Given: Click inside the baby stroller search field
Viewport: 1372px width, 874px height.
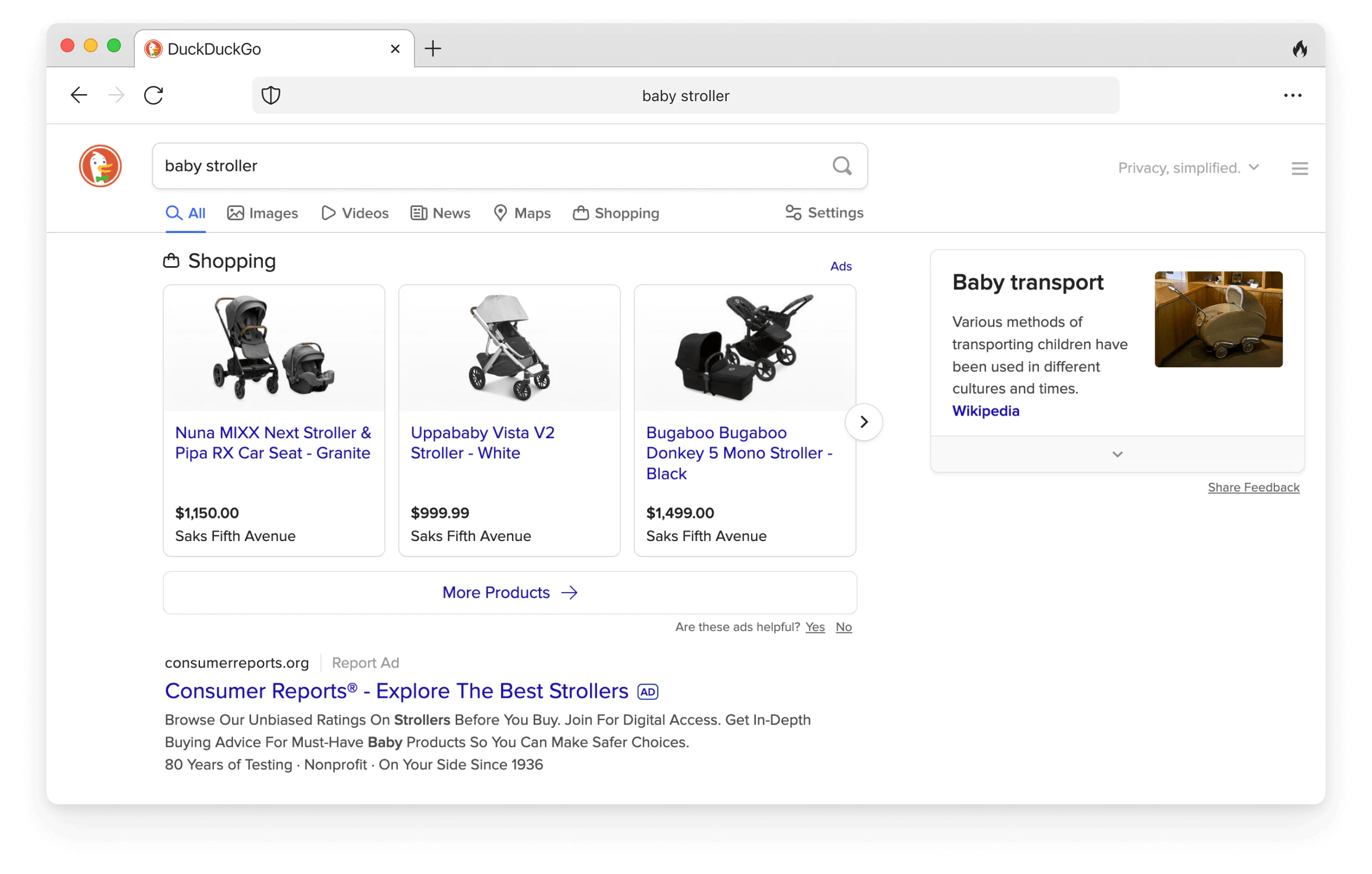Looking at the screenshot, I should tap(407, 166).
